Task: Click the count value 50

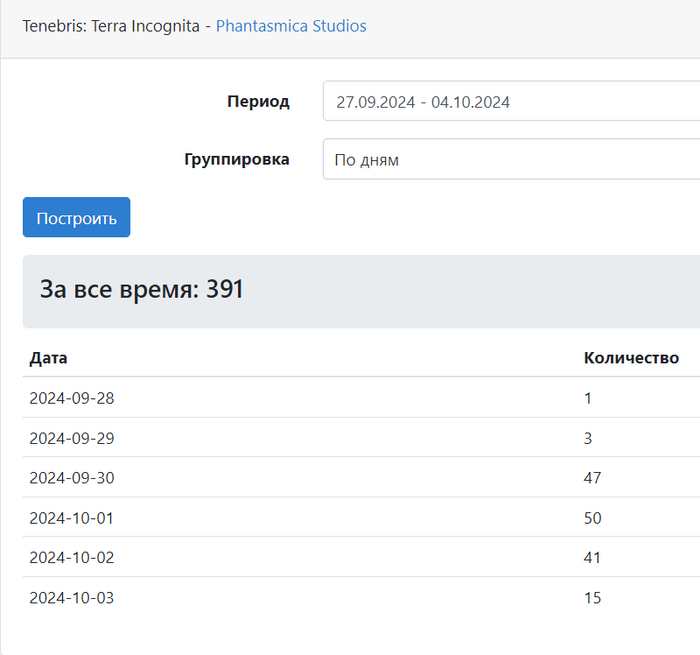Action: (x=593, y=518)
